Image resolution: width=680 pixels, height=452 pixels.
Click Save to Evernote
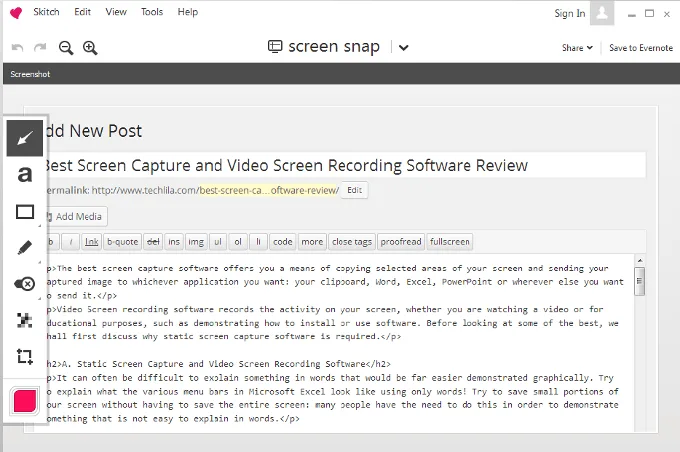[x=641, y=48]
